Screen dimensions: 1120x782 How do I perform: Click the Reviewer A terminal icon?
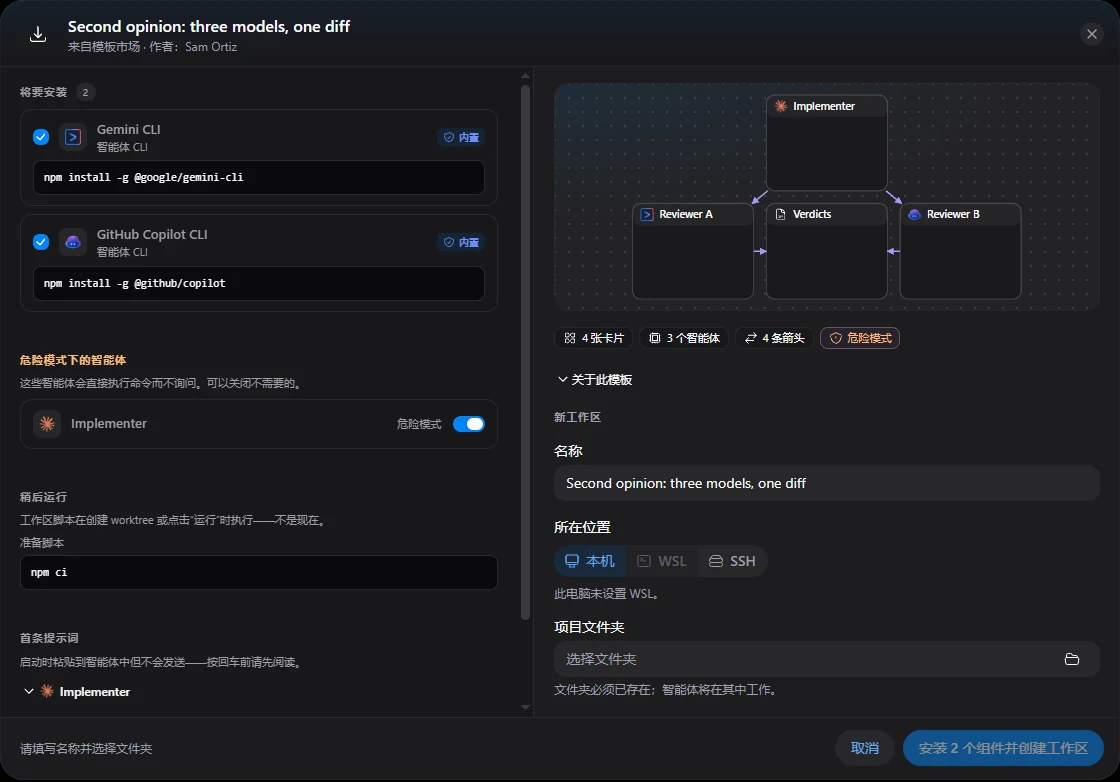(x=647, y=214)
